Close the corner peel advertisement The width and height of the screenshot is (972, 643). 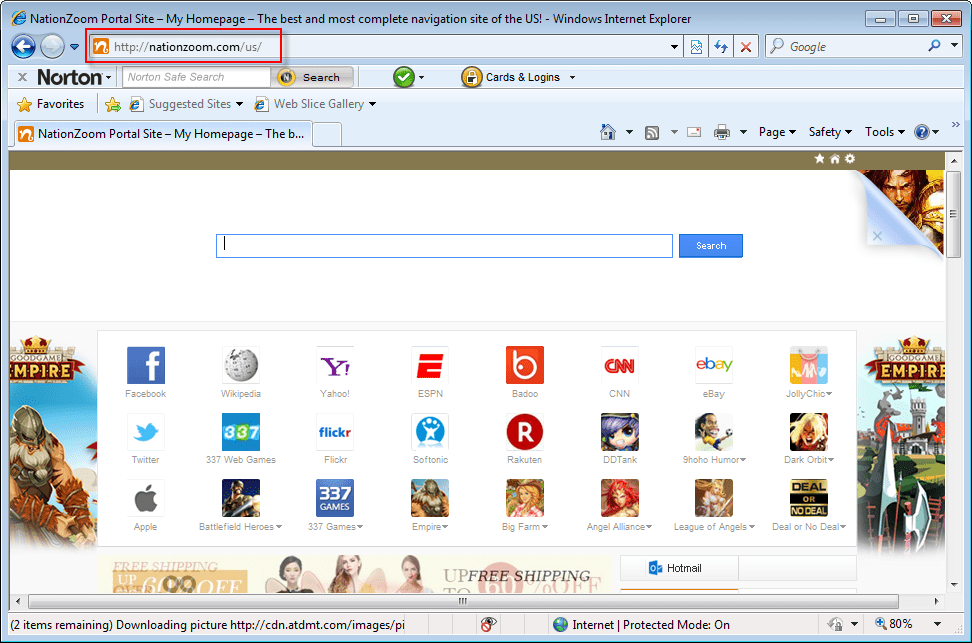(x=877, y=236)
